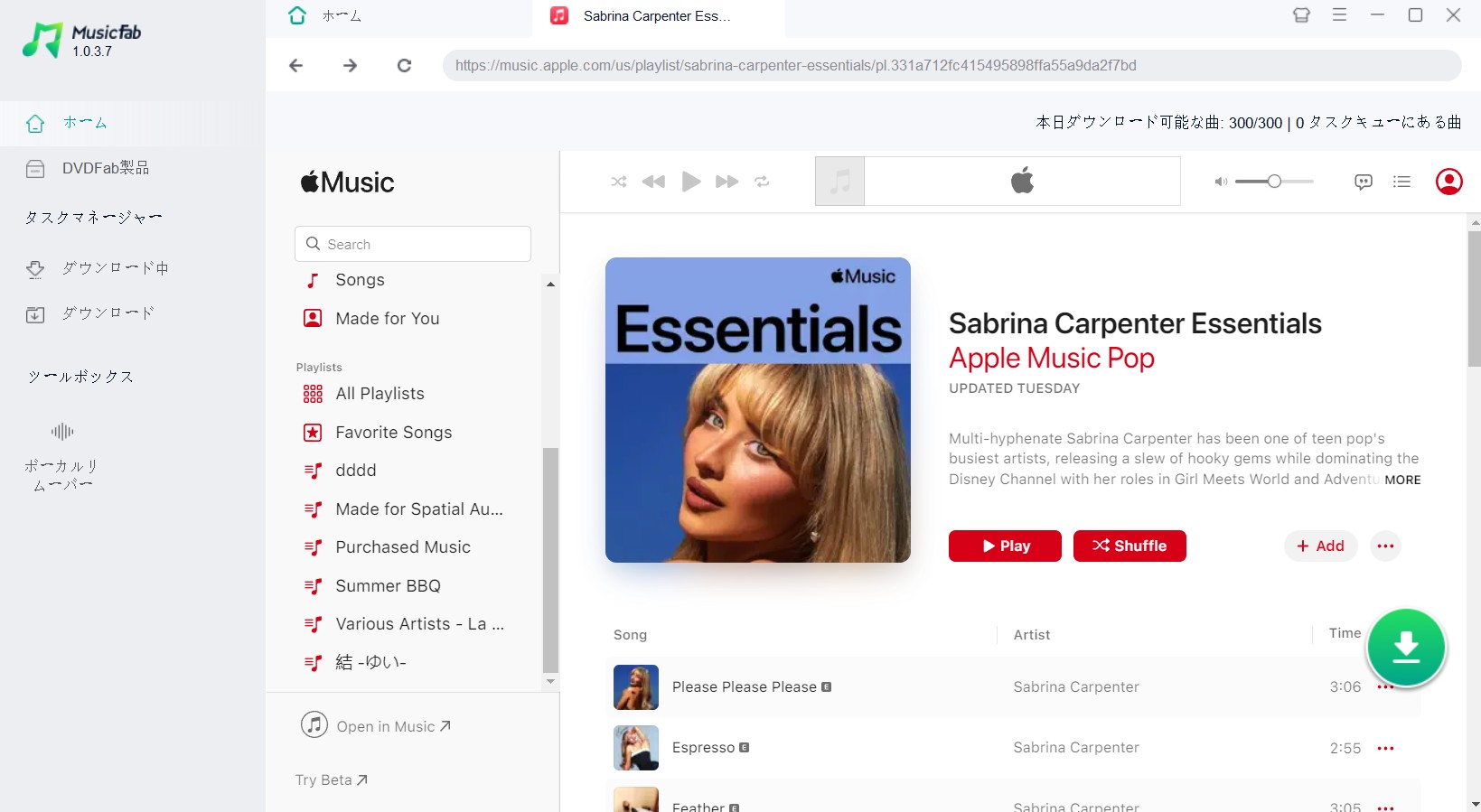Open the playing next queue list icon
The image size is (1481, 812).
[1401, 182]
